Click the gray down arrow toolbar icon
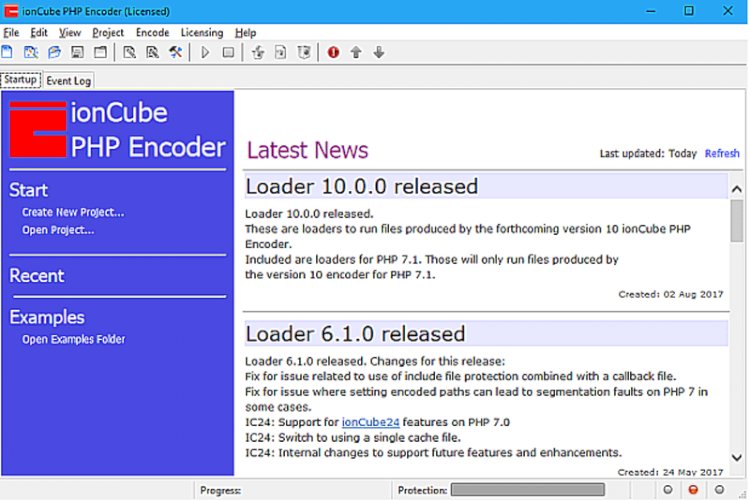 tap(379, 52)
